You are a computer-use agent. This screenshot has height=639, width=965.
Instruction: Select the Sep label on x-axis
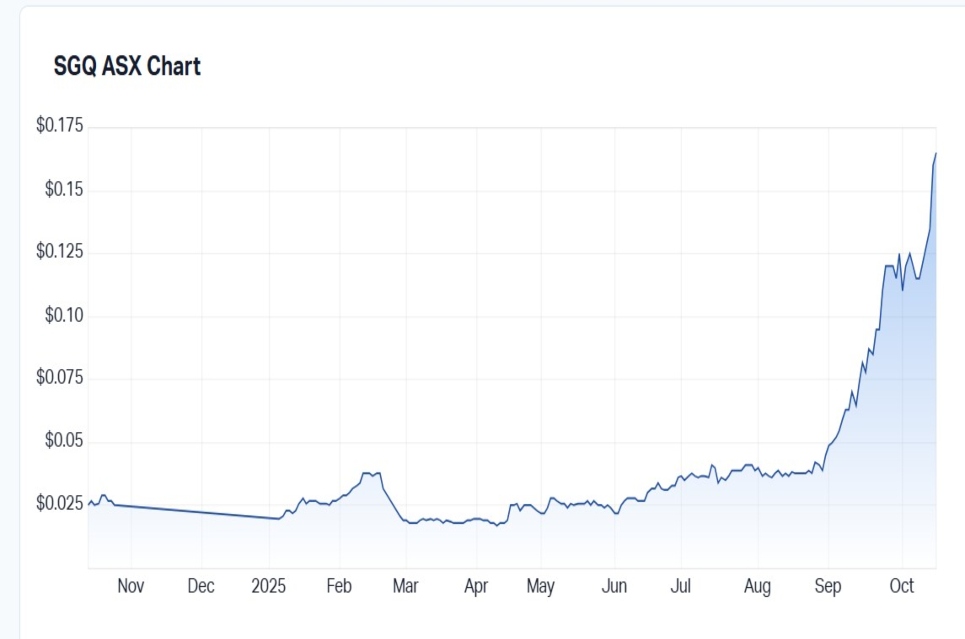[828, 587]
